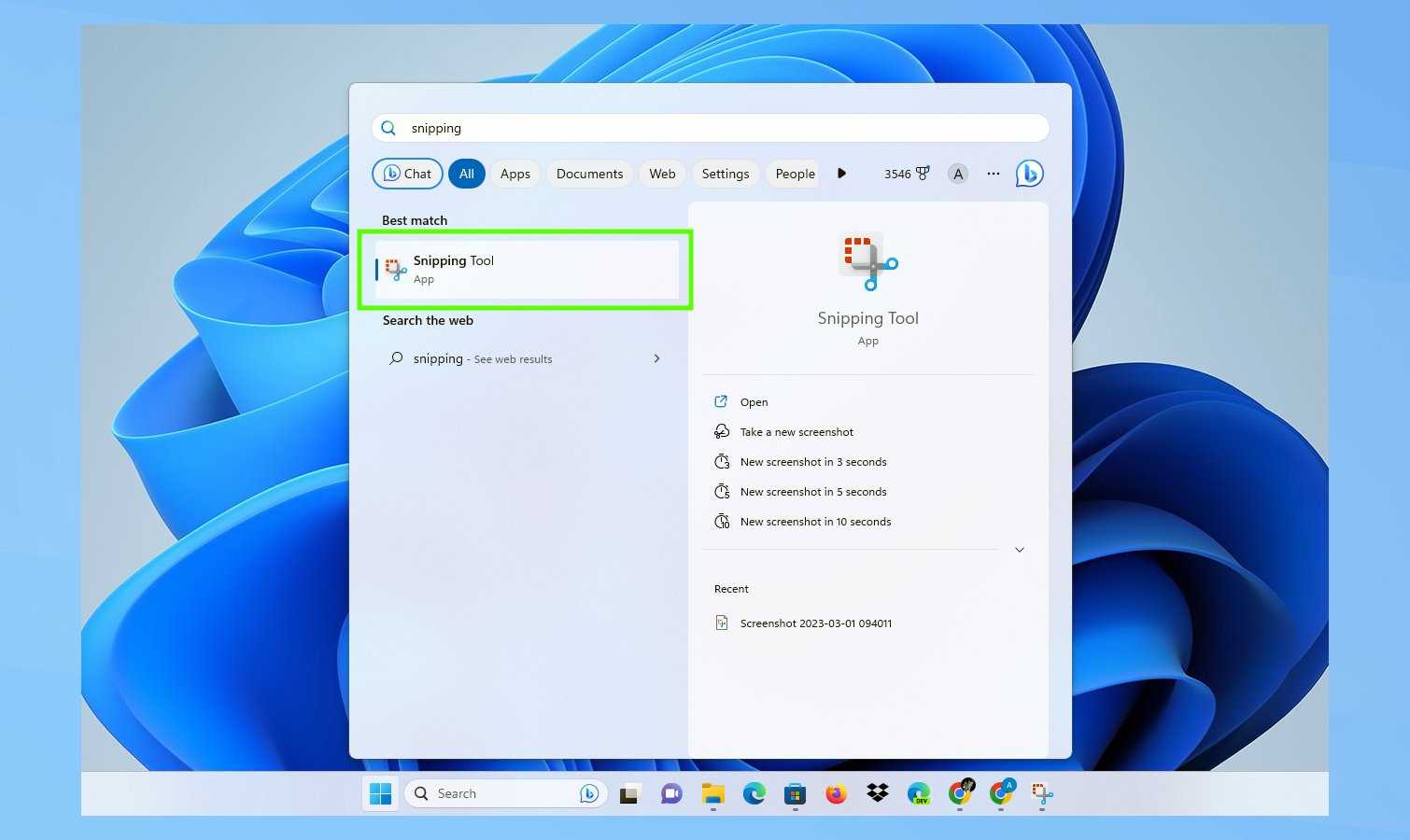The height and width of the screenshot is (840, 1410).
Task: Open Snipping Tool from Best match
Action: coord(526,269)
